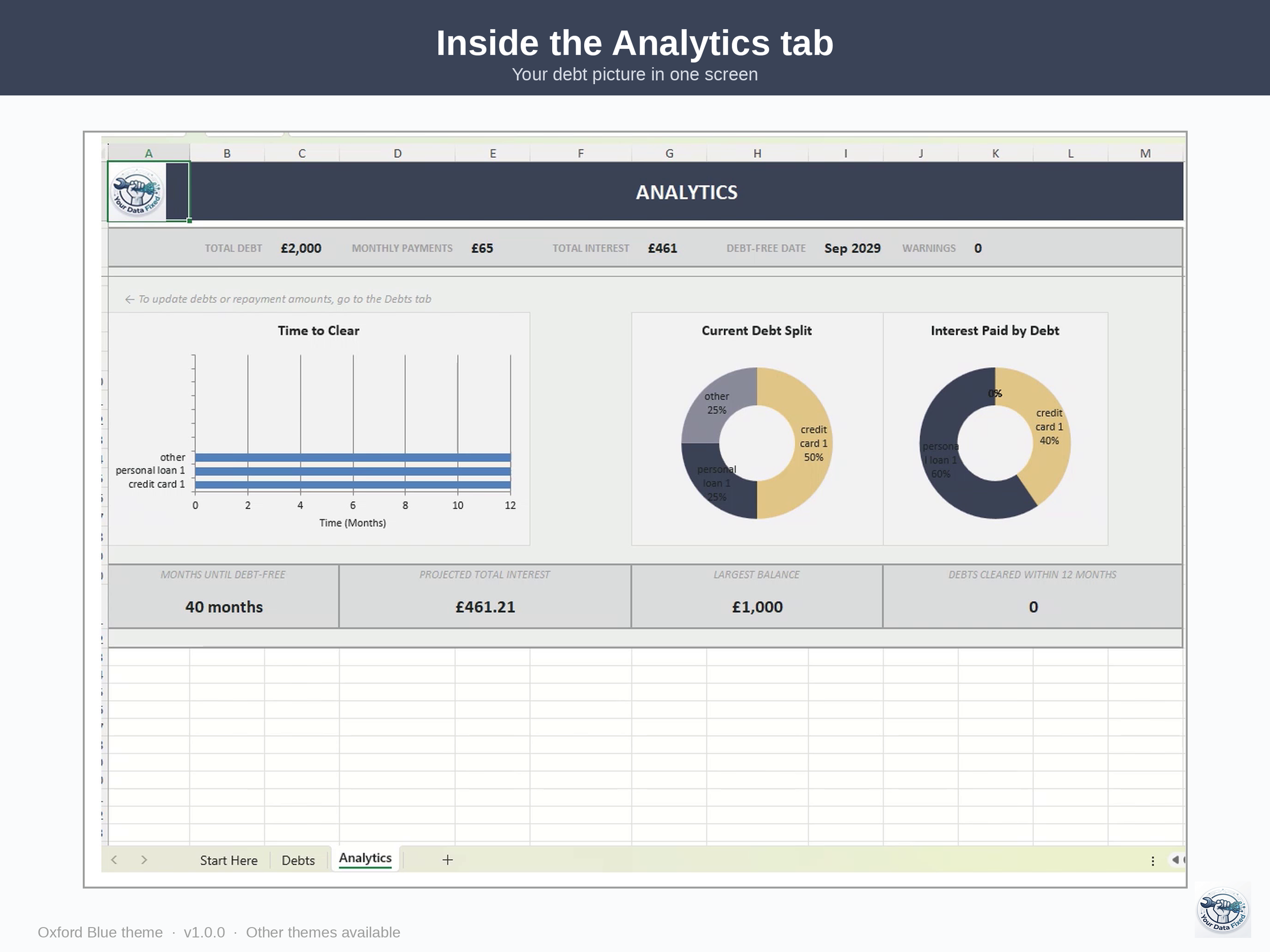Go to previous sheet tab with left arrow
This screenshot has width=1270, height=952.
[x=114, y=860]
